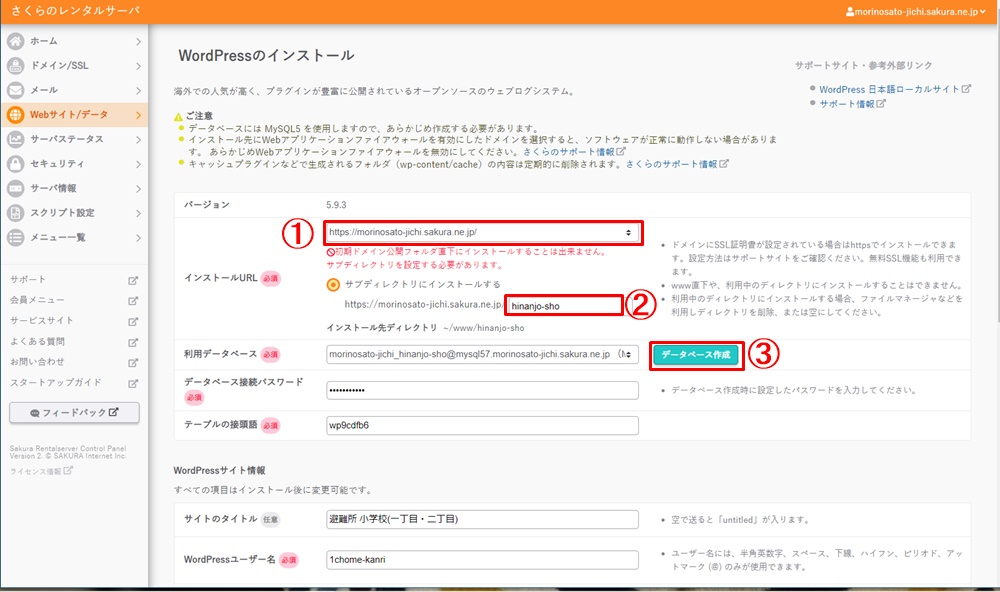Open the 利用データベース dropdown
This screenshot has width=1000, height=592.
pos(482,354)
